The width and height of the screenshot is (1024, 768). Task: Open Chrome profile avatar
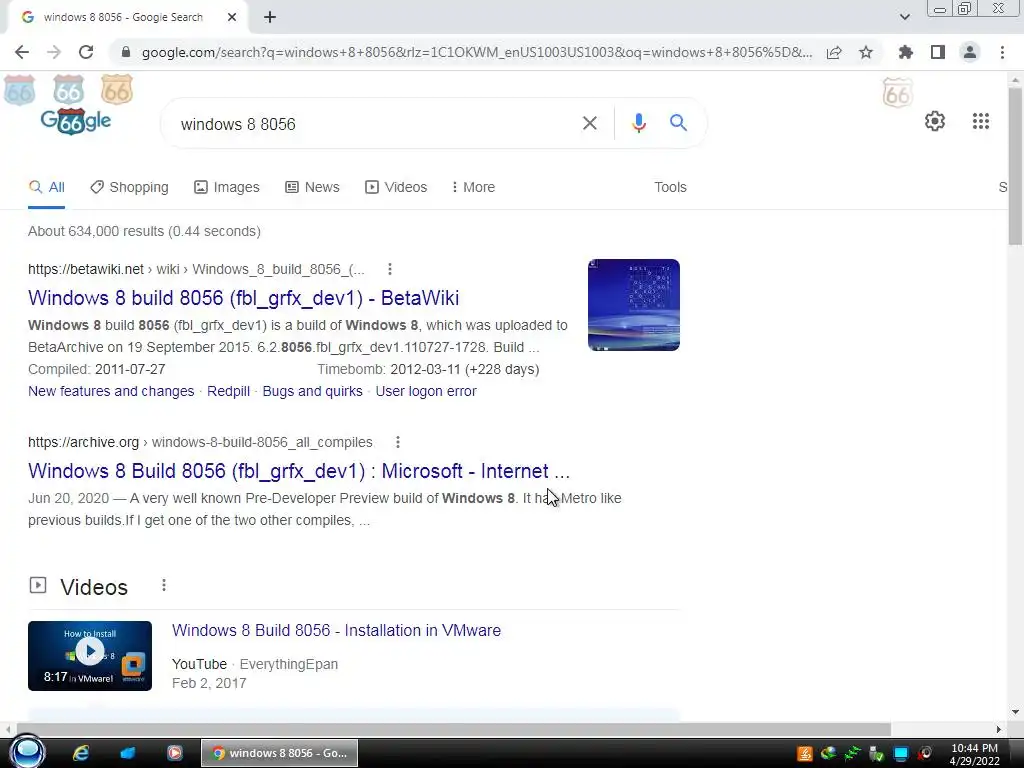pyautogui.click(x=970, y=52)
